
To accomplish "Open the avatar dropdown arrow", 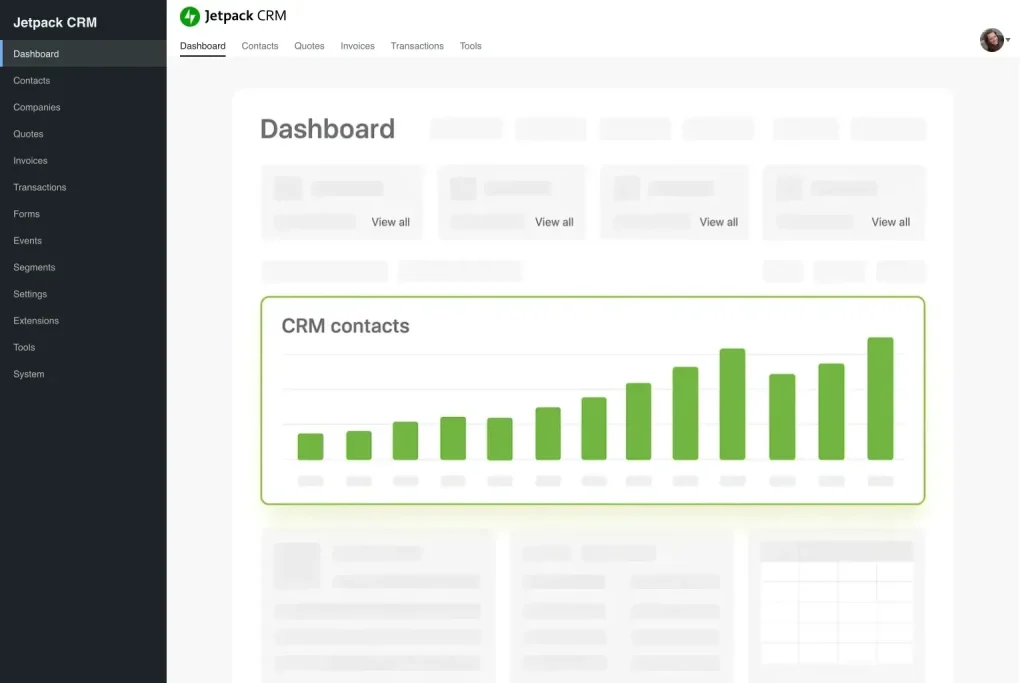I will [1010, 41].
